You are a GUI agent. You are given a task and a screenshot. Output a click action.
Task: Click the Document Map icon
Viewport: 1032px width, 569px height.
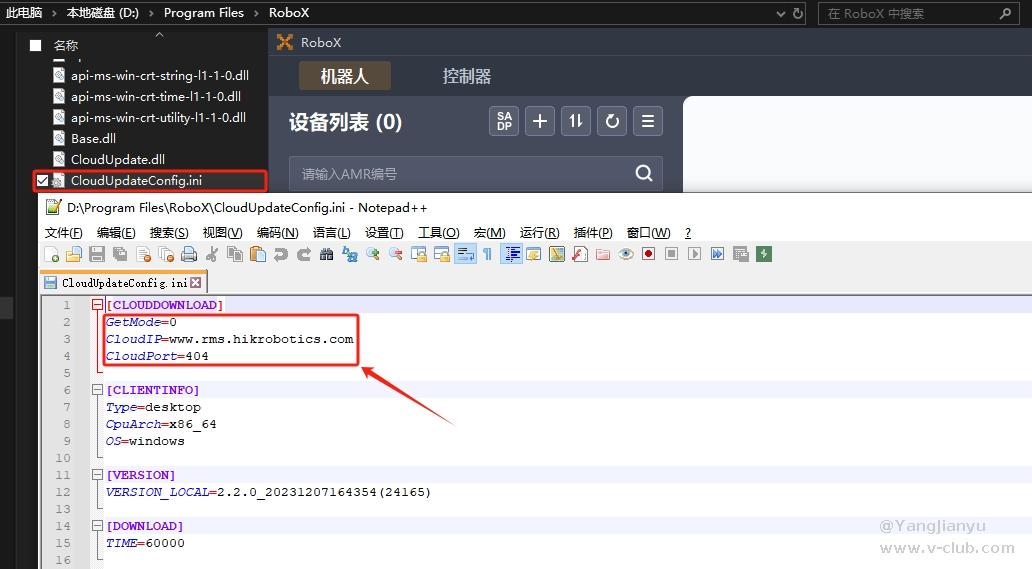[x=557, y=254]
